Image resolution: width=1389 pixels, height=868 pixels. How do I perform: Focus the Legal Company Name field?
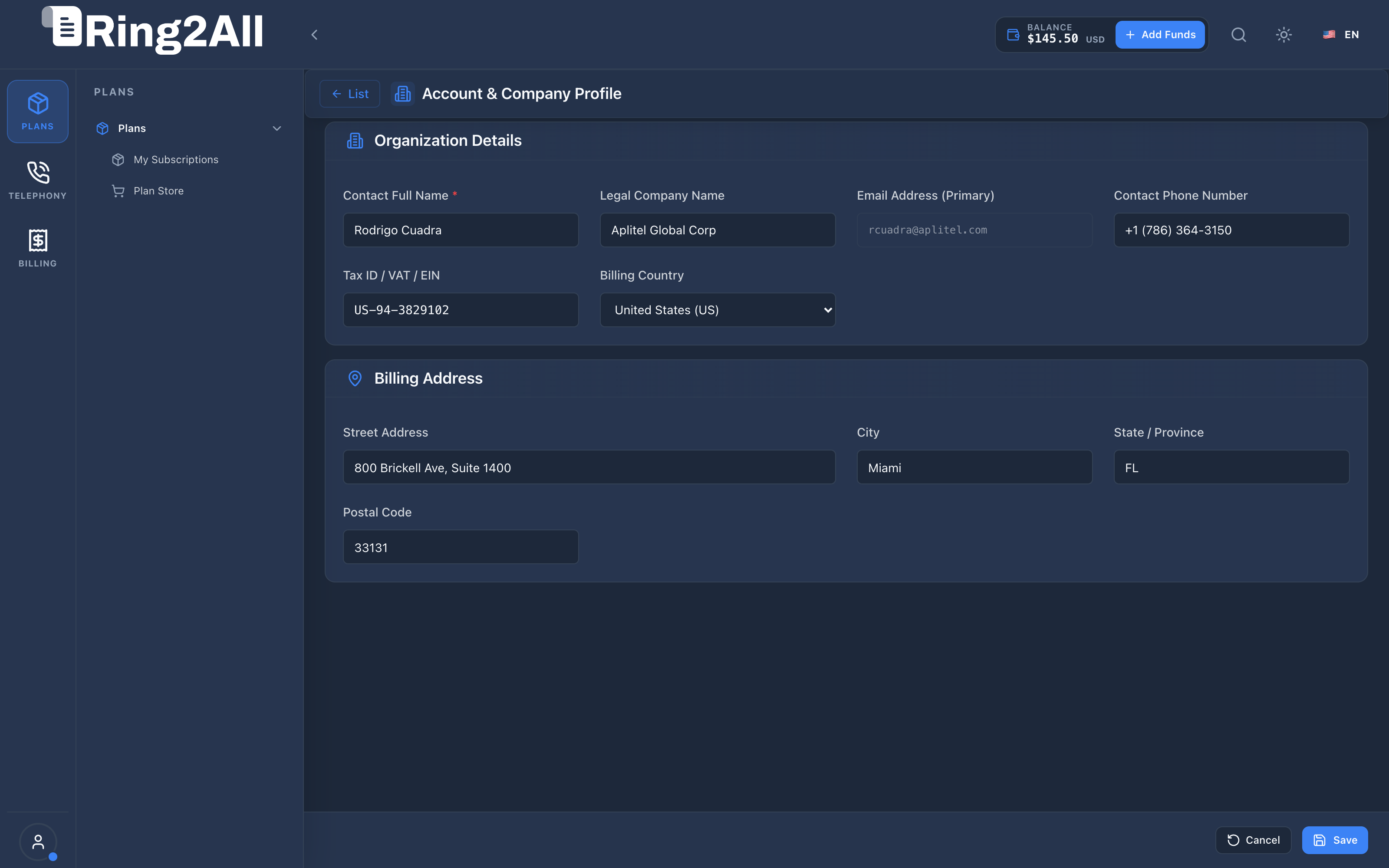click(x=718, y=230)
